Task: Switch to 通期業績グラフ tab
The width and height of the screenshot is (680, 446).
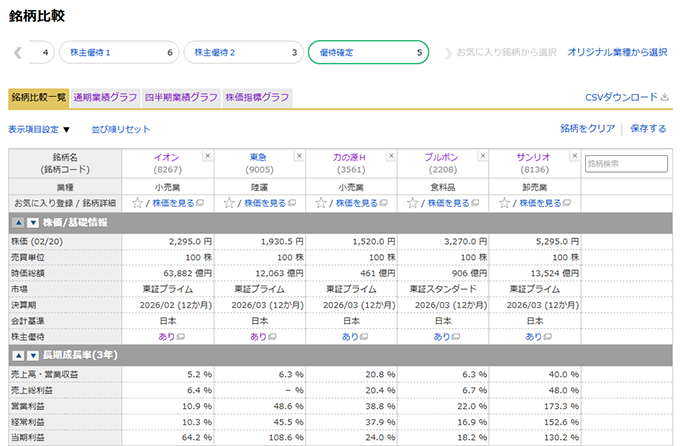Action: tap(105, 97)
